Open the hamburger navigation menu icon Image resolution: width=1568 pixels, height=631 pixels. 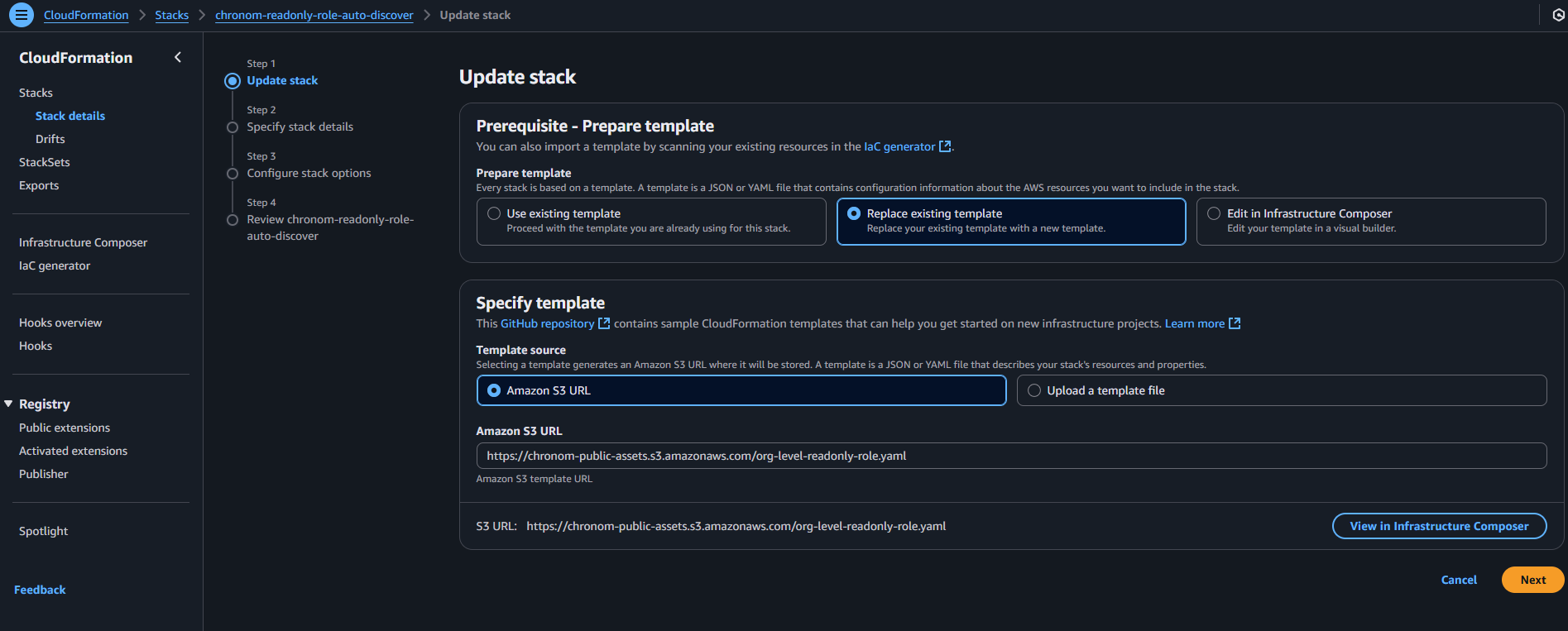click(22, 15)
